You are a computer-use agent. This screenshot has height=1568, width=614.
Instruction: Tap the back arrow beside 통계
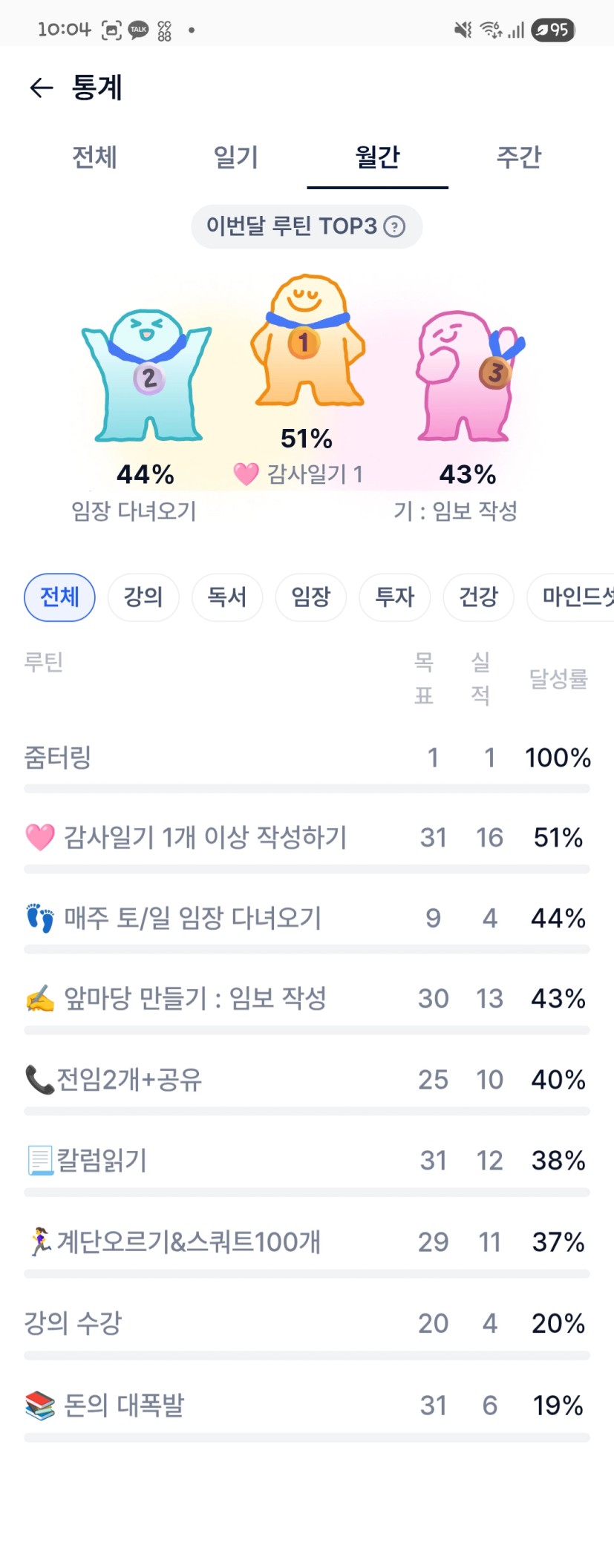[x=42, y=88]
